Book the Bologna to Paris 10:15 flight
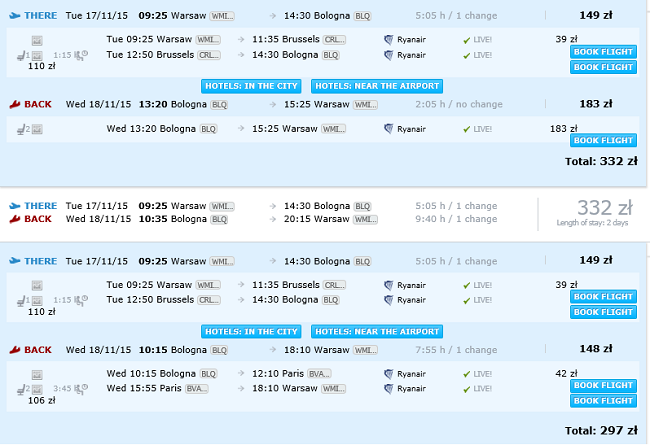This screenshot has width=650, height=445. [603, 385]
